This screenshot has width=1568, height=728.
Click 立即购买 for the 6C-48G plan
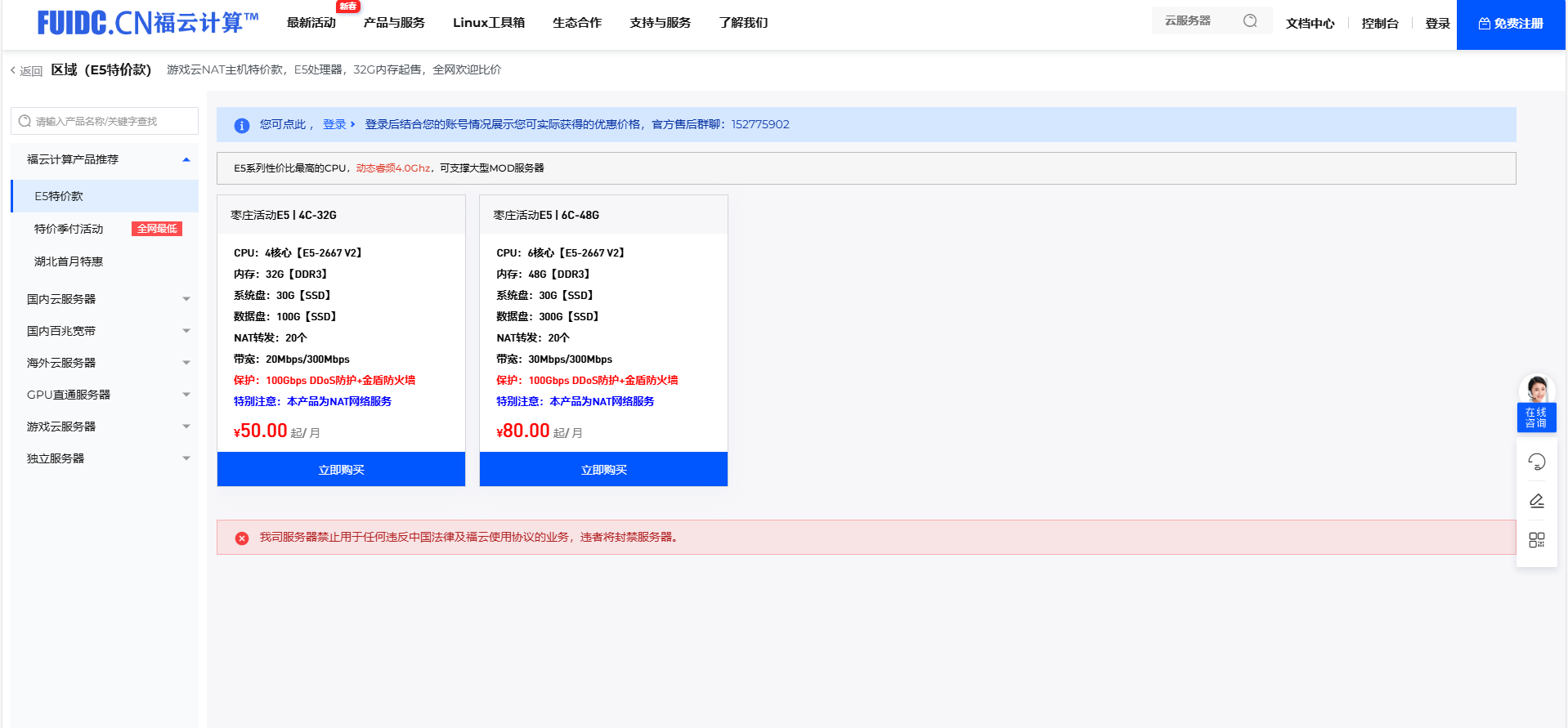click(x=603, y=470)
